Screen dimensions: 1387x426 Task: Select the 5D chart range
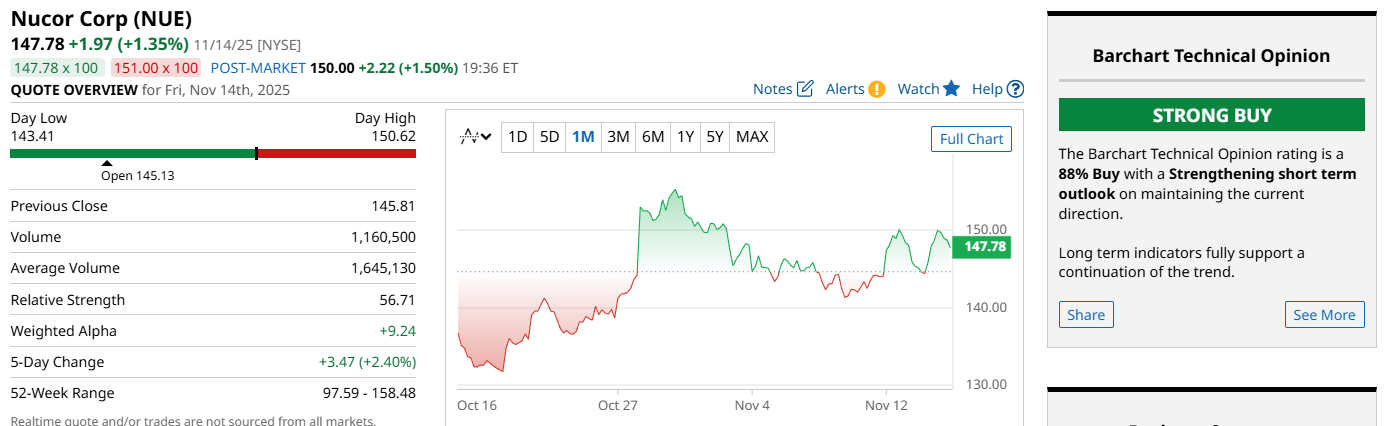click(x=549, y=137)
